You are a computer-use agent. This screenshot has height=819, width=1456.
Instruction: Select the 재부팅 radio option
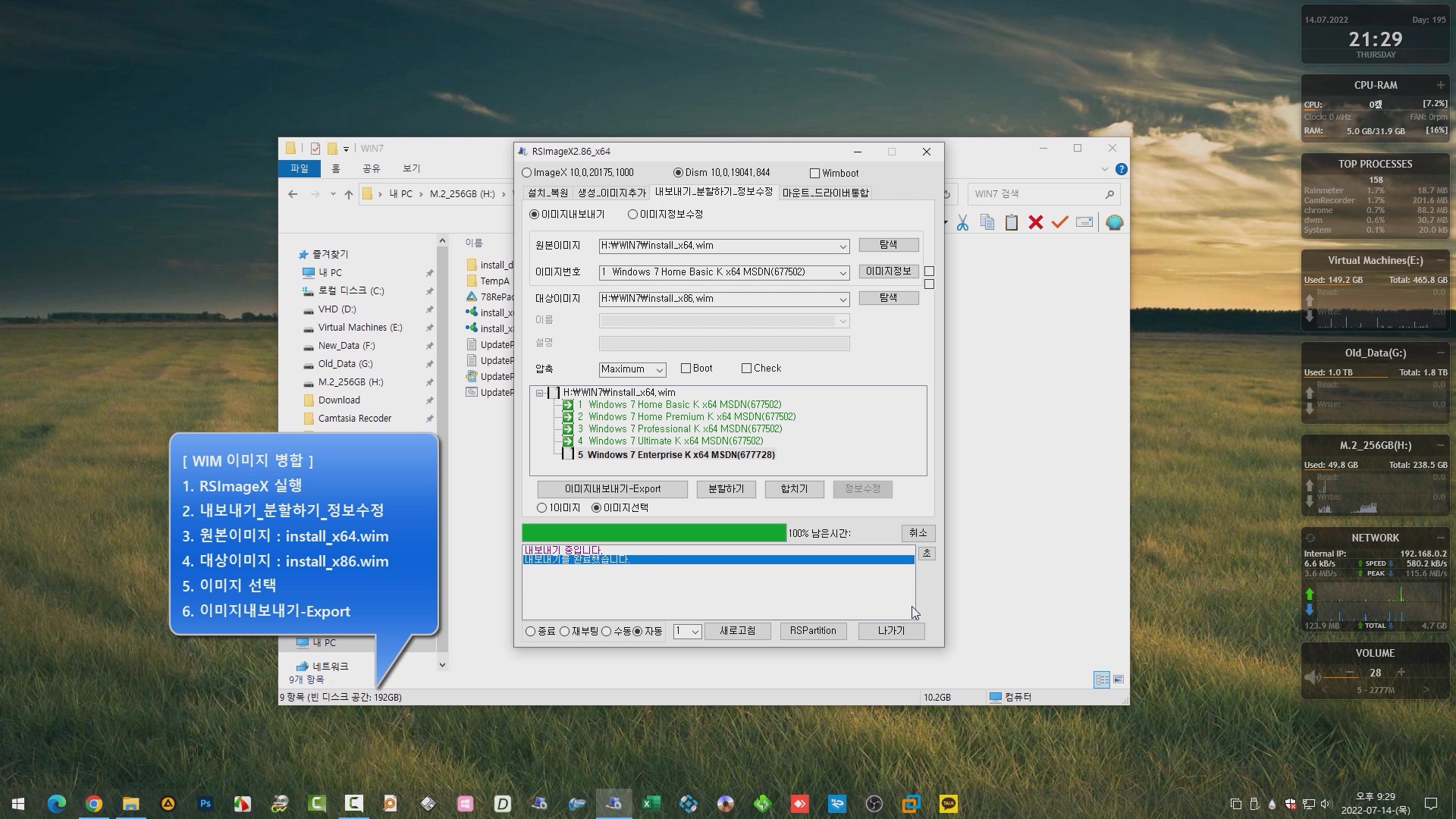click(564, 632)
